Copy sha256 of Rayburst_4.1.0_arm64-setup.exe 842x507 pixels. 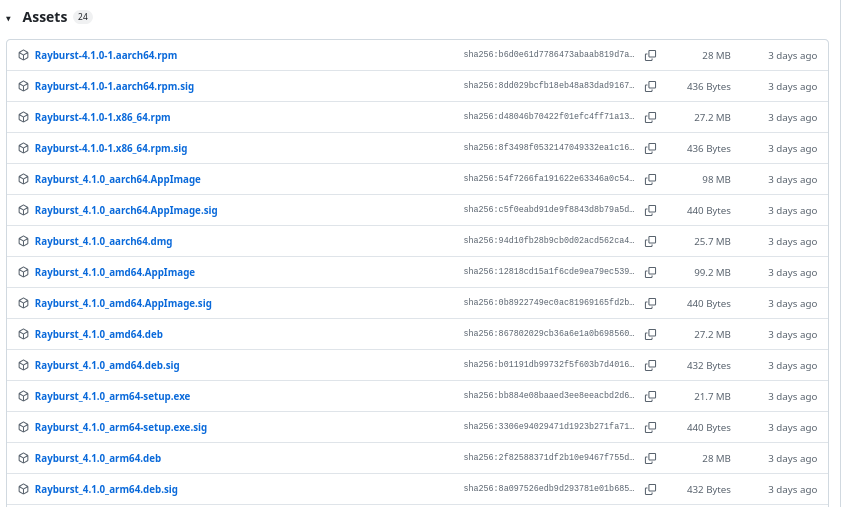[650, 396]
